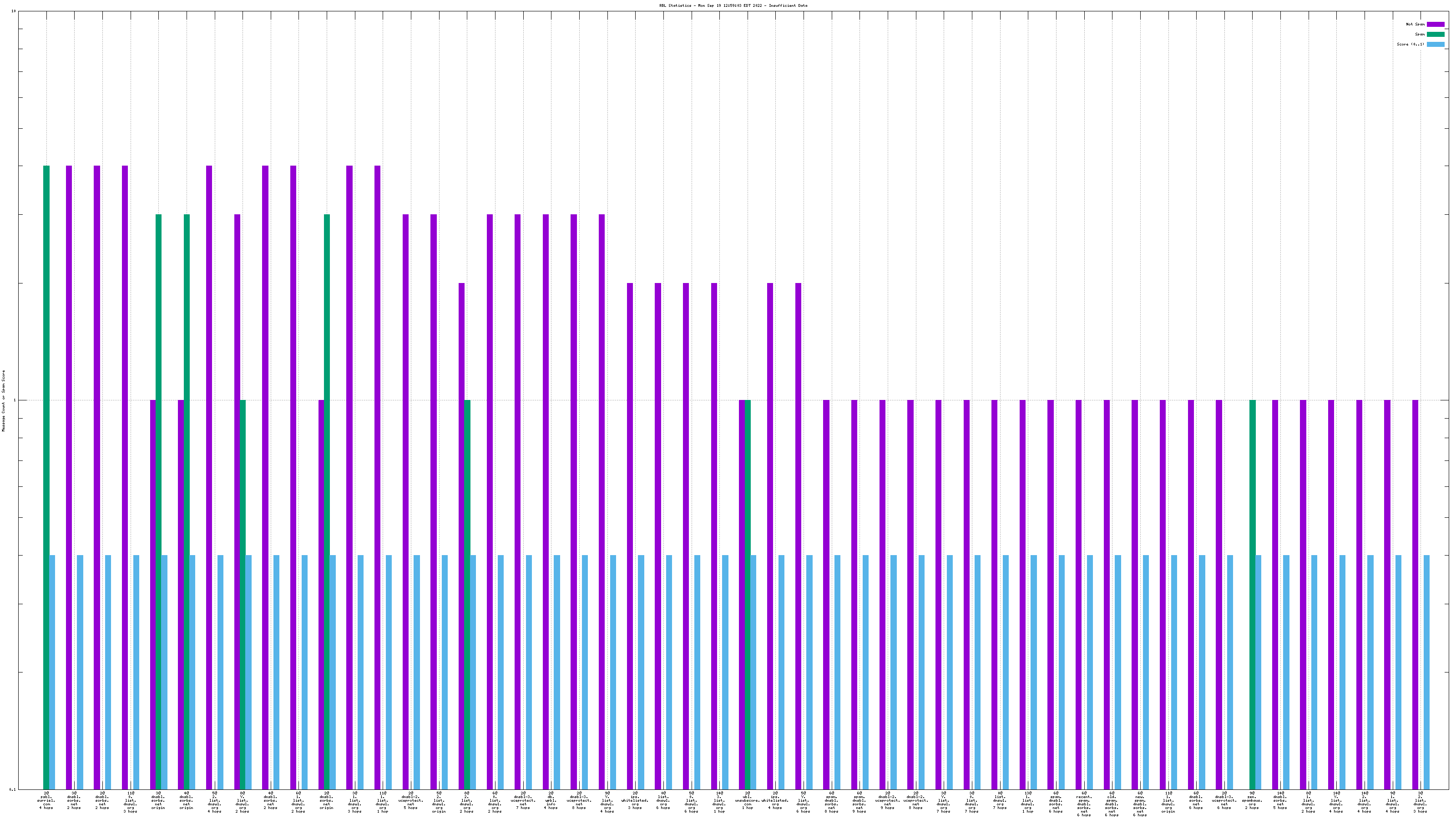Click the ubl.unsubscore.com 1 hop label
The width and height of the screenshot is (1456, 819).
747,800
